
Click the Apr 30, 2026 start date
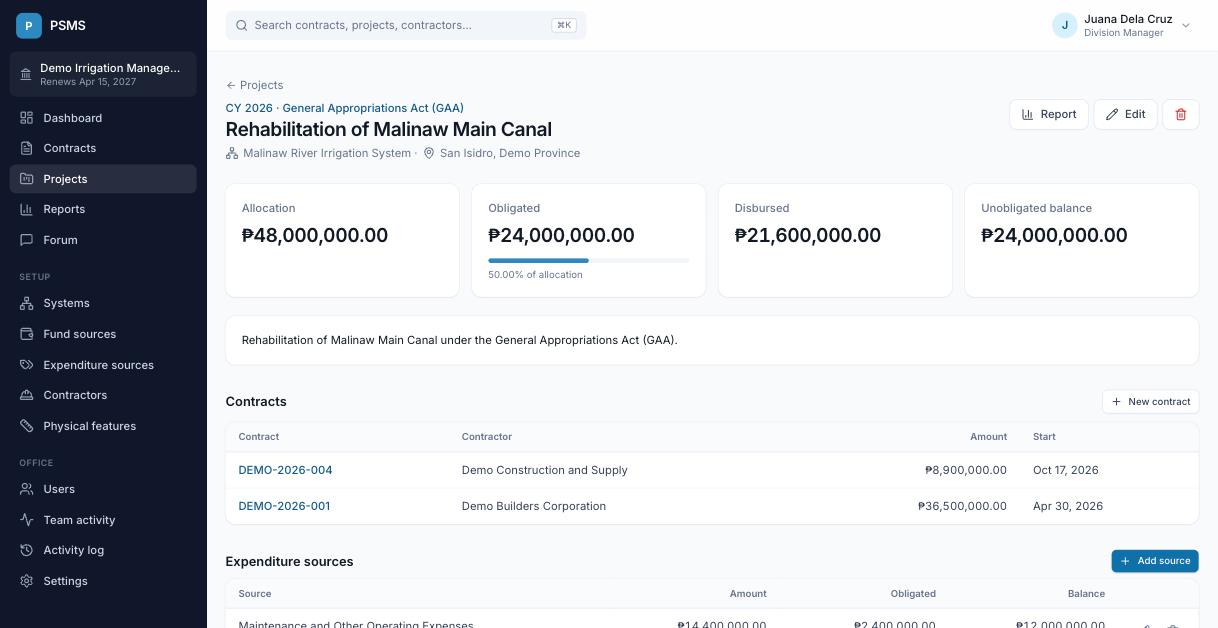click(1068, 506)
